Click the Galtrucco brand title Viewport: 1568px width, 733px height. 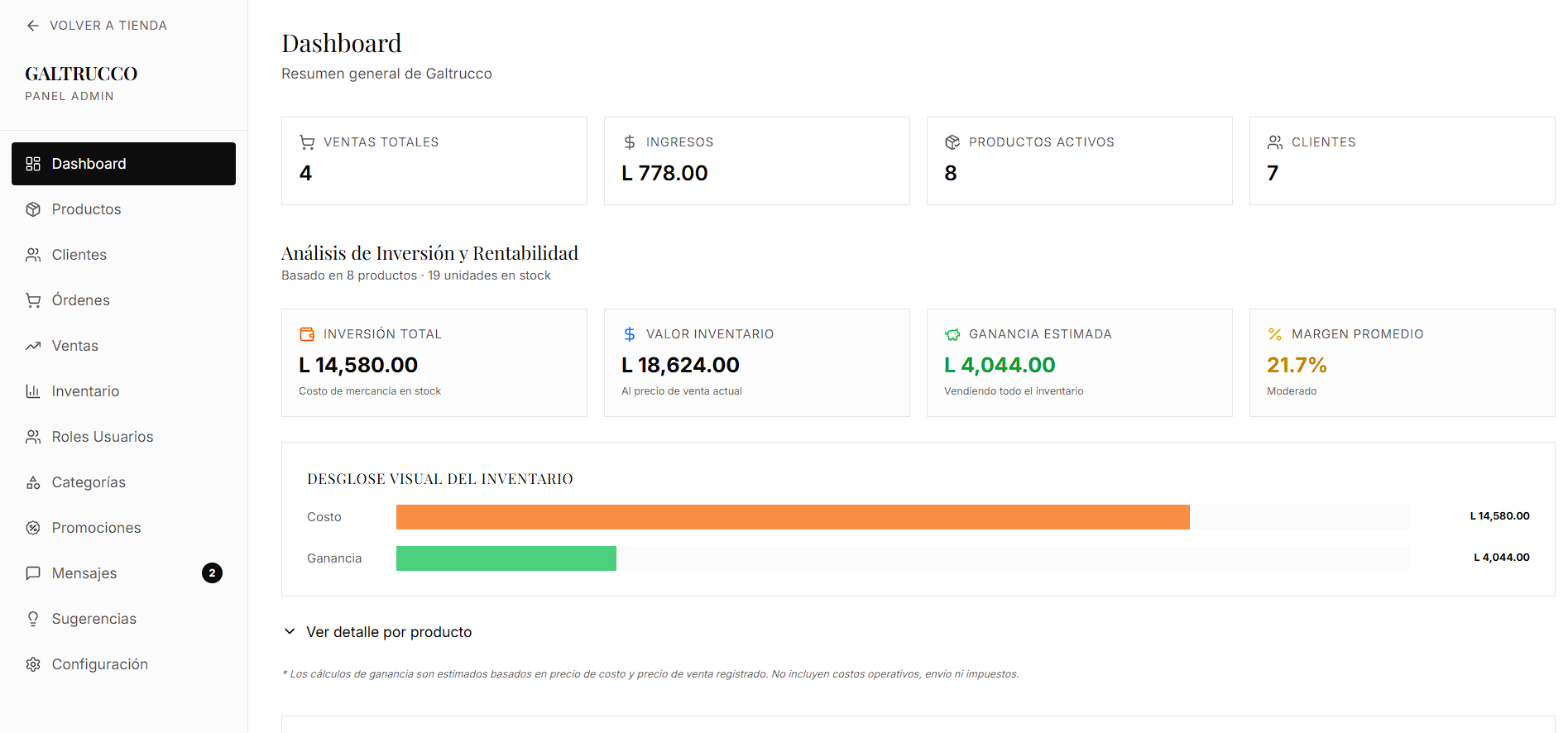(x=81, y=74)
